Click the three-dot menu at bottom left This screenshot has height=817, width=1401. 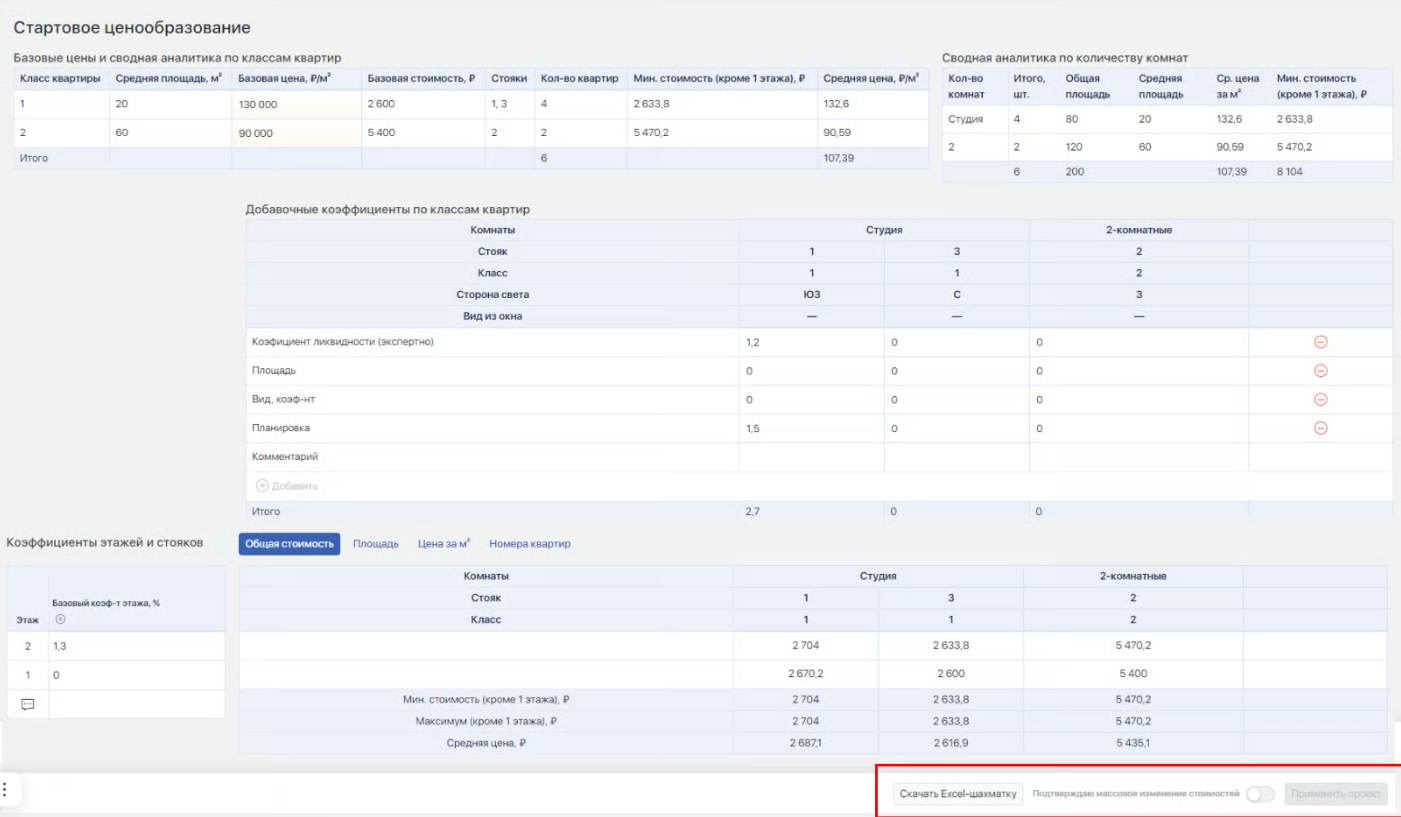click(x=5, y=788)
